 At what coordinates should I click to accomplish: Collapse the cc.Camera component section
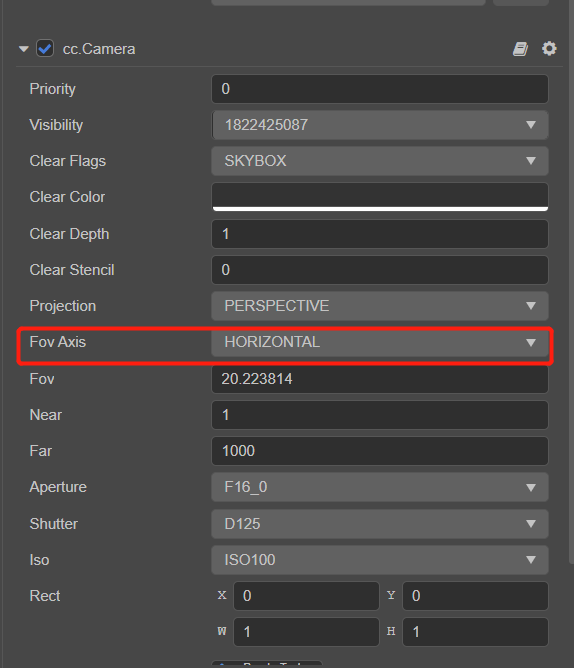[x=24, y=49]
